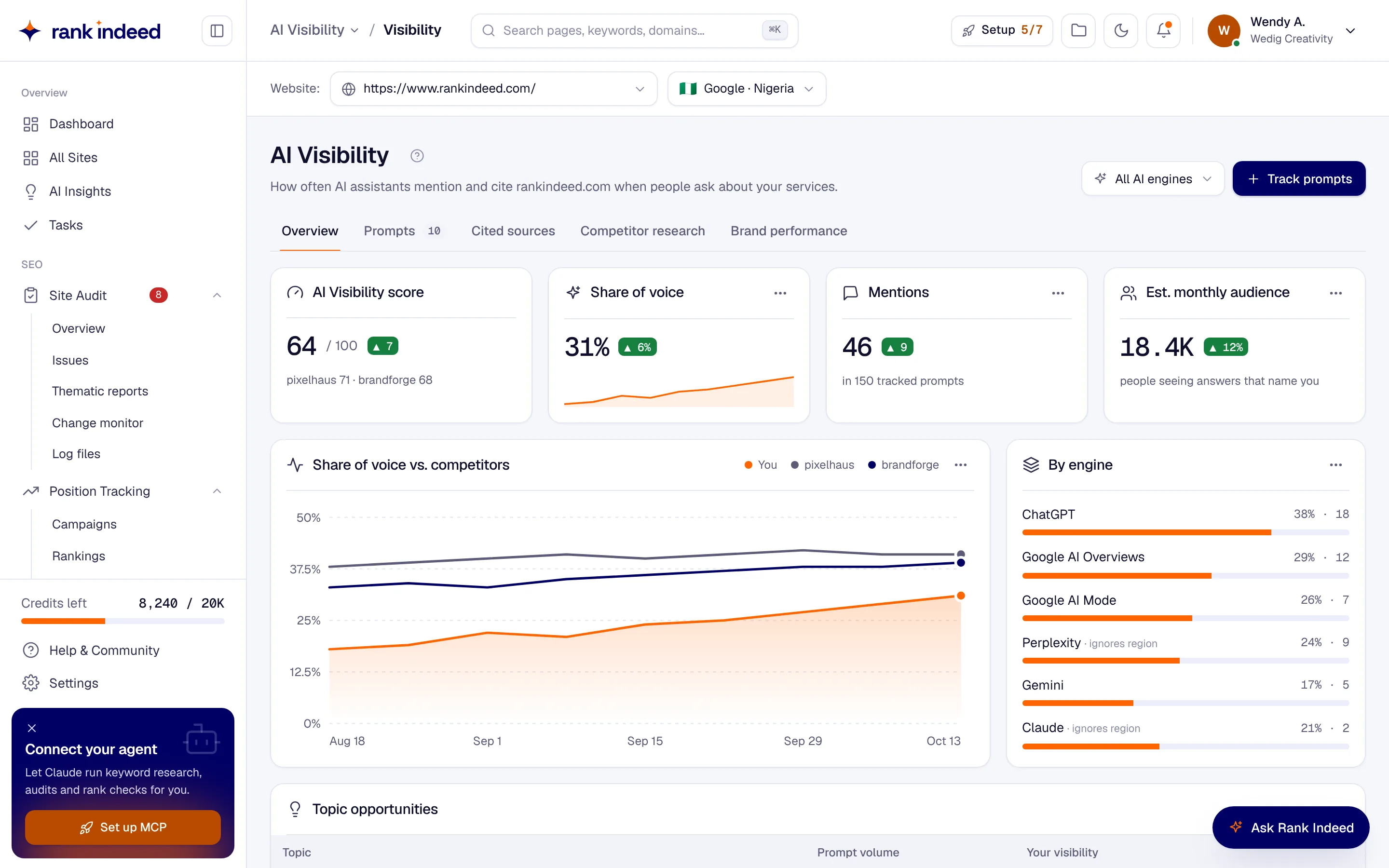Click the Help & Community icon
The image size is (1389, 868).
(31, 650)
